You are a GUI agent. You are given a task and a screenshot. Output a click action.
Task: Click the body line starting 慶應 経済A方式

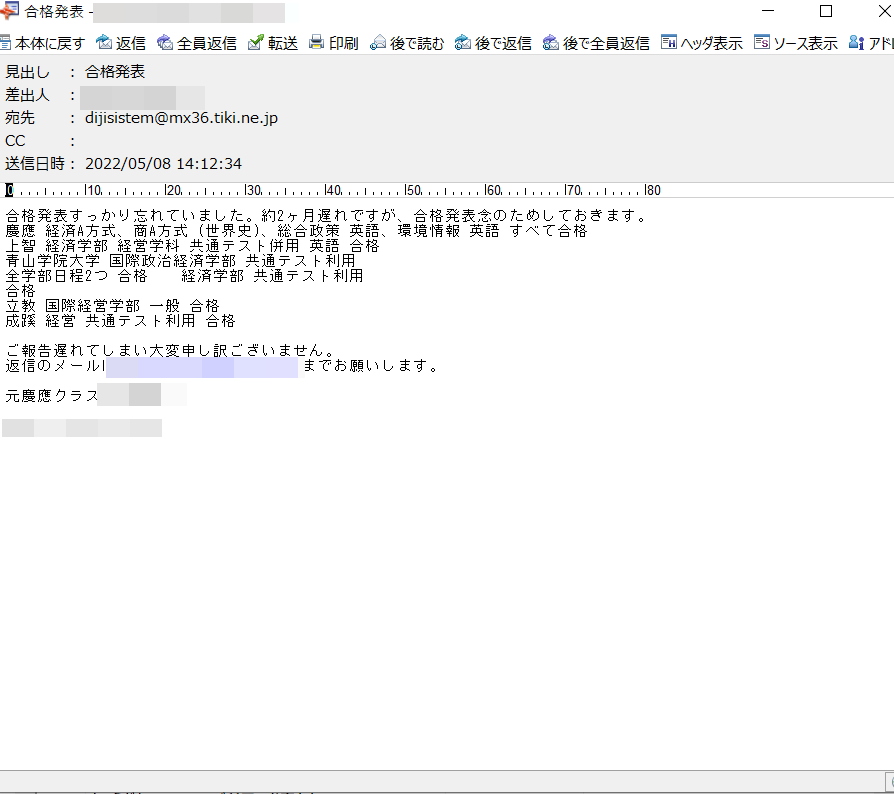click(x=296, y=231)
